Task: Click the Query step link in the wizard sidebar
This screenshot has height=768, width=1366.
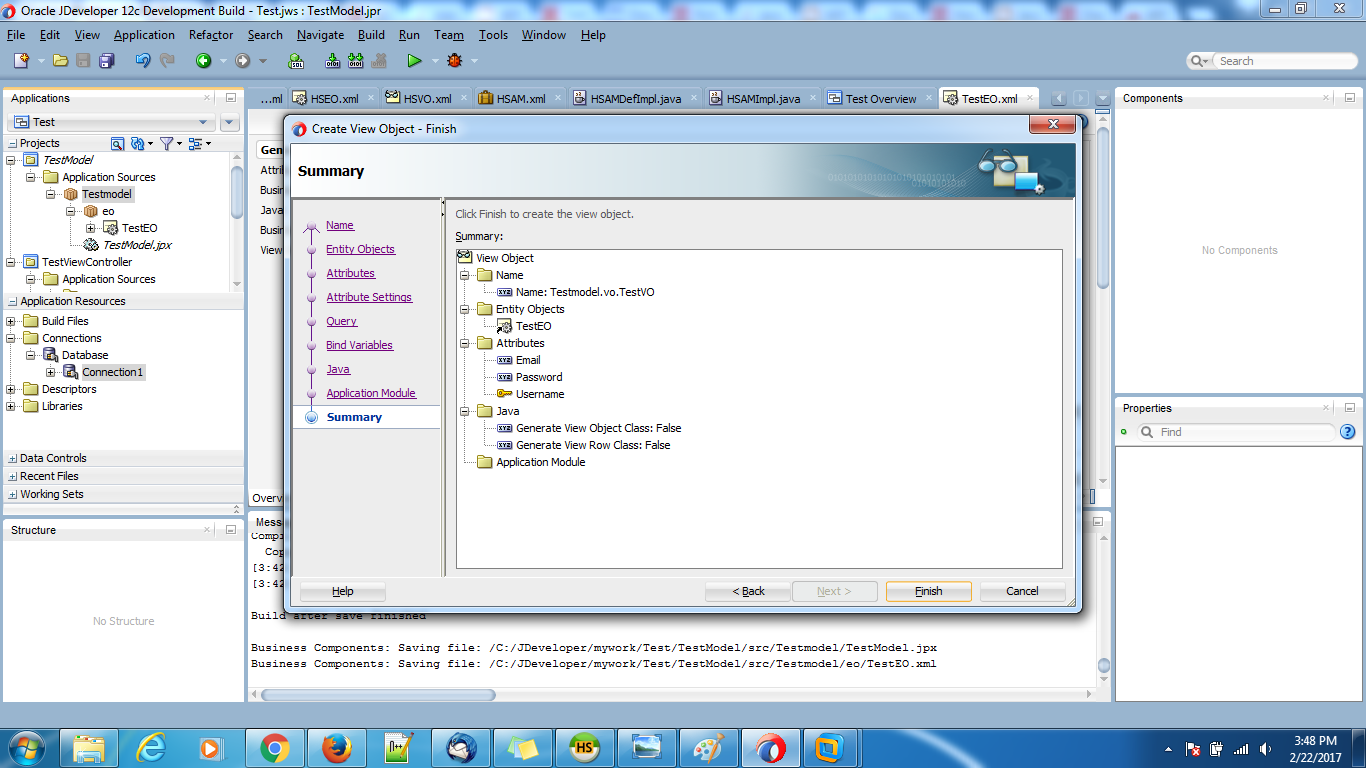Action: pyautogui.click(x=340, y=321)
